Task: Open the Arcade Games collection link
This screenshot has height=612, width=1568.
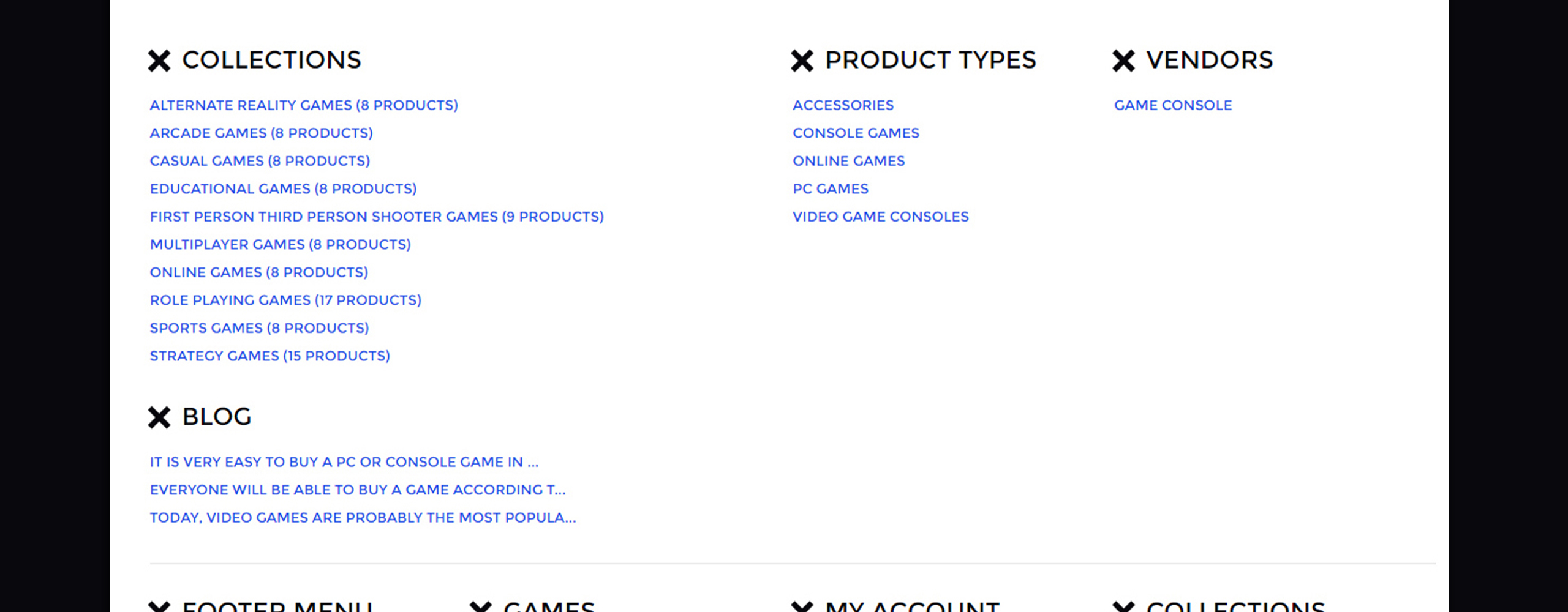Action: [262, 133]
